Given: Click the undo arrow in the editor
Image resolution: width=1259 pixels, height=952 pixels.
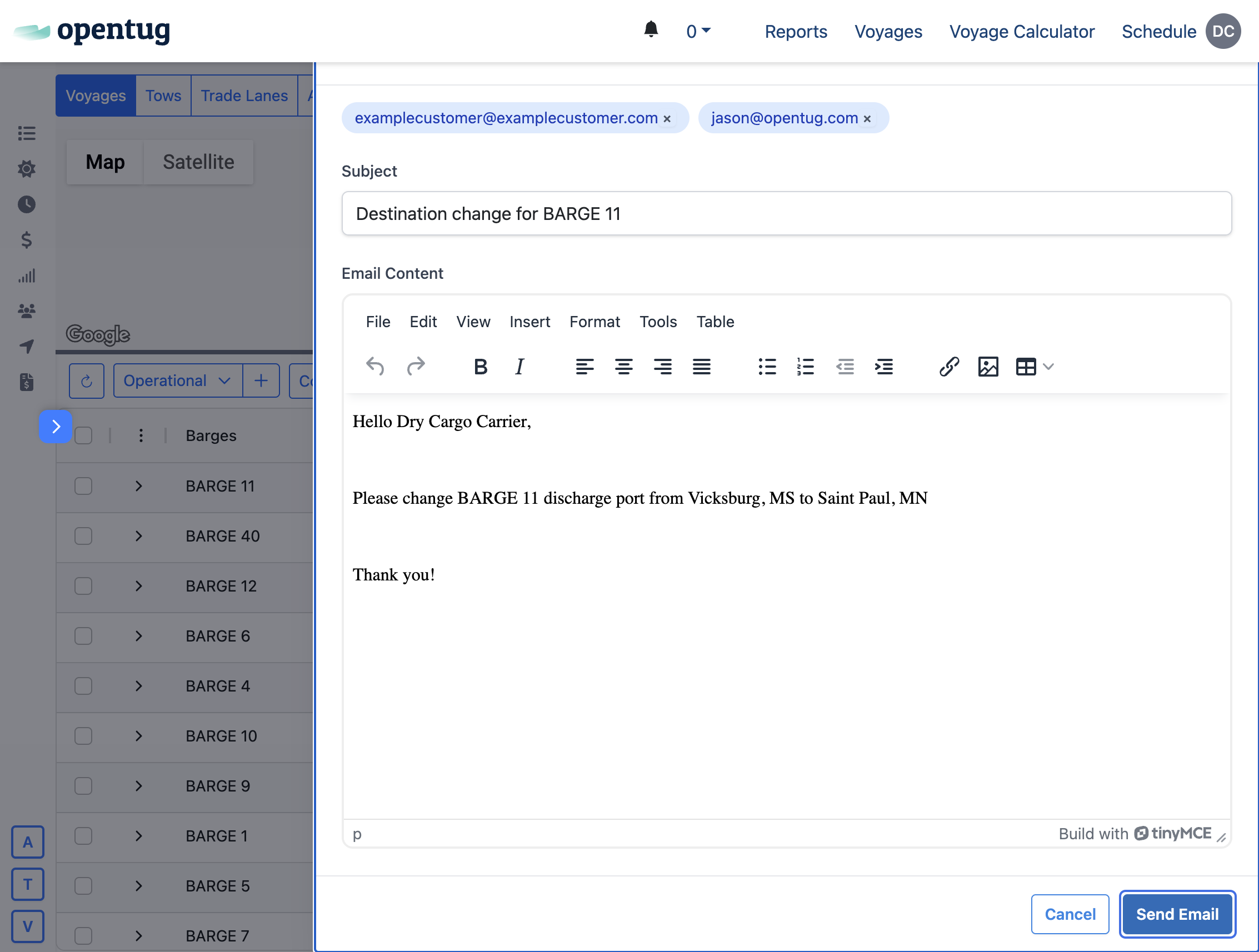Looking at the screenshot, I should [375, 367].
